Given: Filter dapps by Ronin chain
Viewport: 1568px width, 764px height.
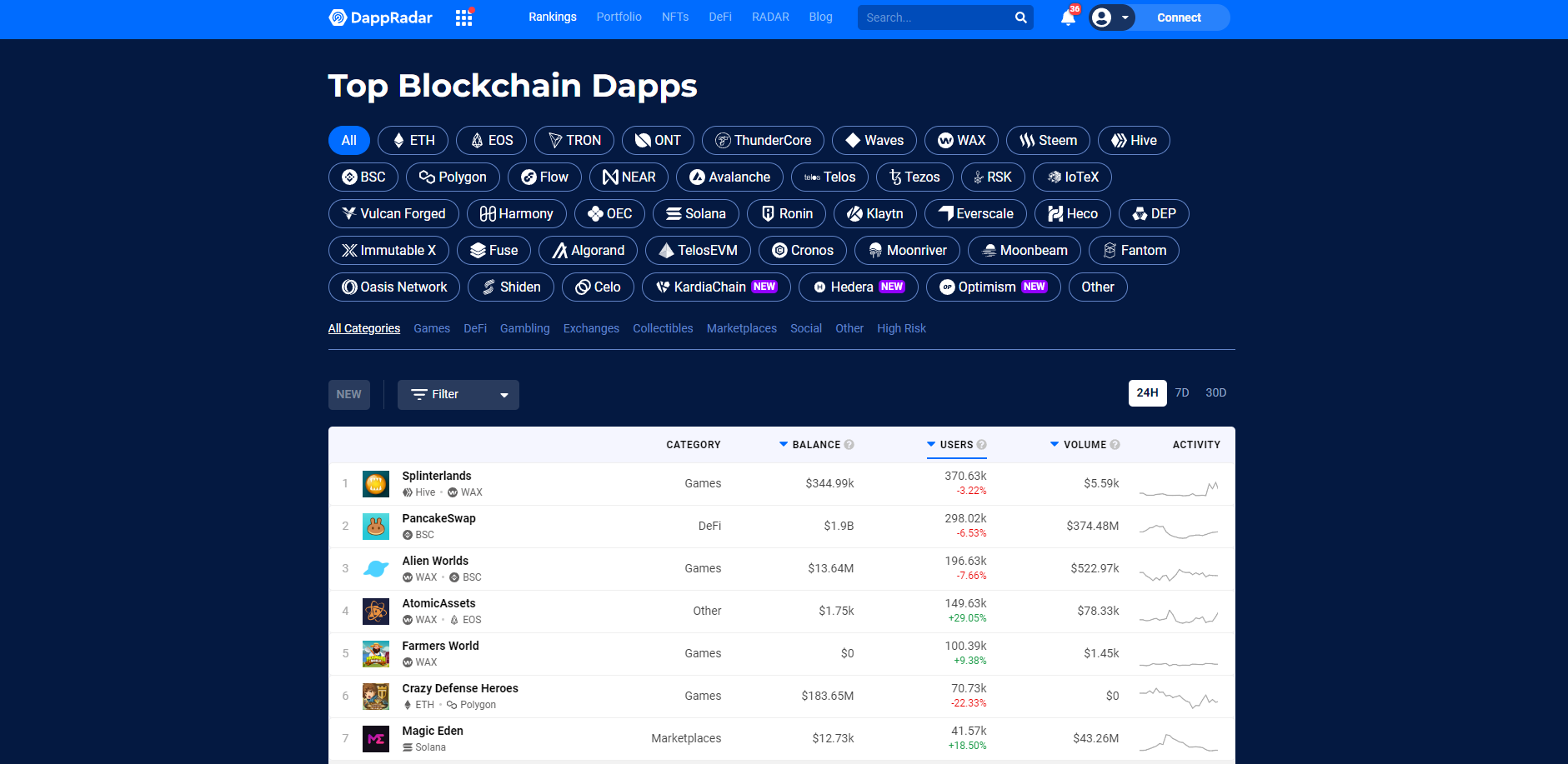Looking at the screenshot, I should [x=786, y=214].
